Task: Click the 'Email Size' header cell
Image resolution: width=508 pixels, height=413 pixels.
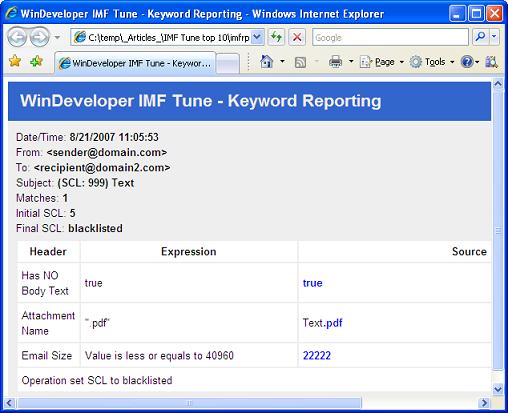Action: 47,356
